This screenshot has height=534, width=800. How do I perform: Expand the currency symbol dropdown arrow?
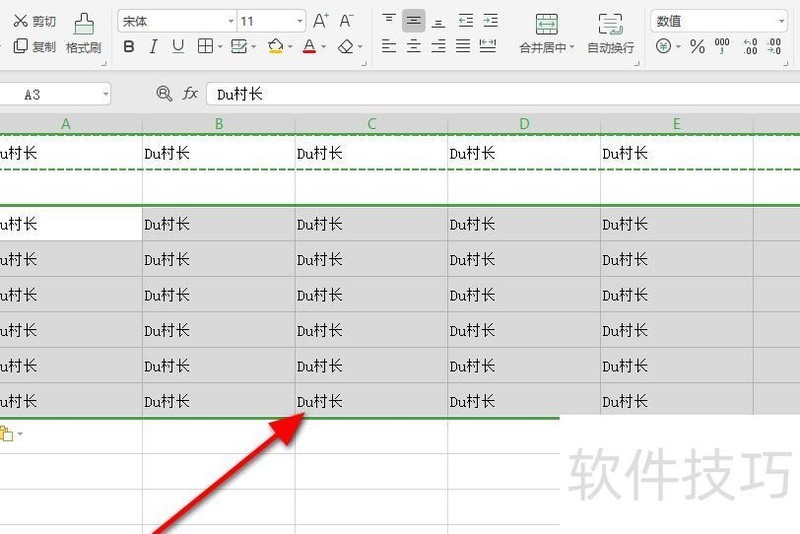[679, 47]
